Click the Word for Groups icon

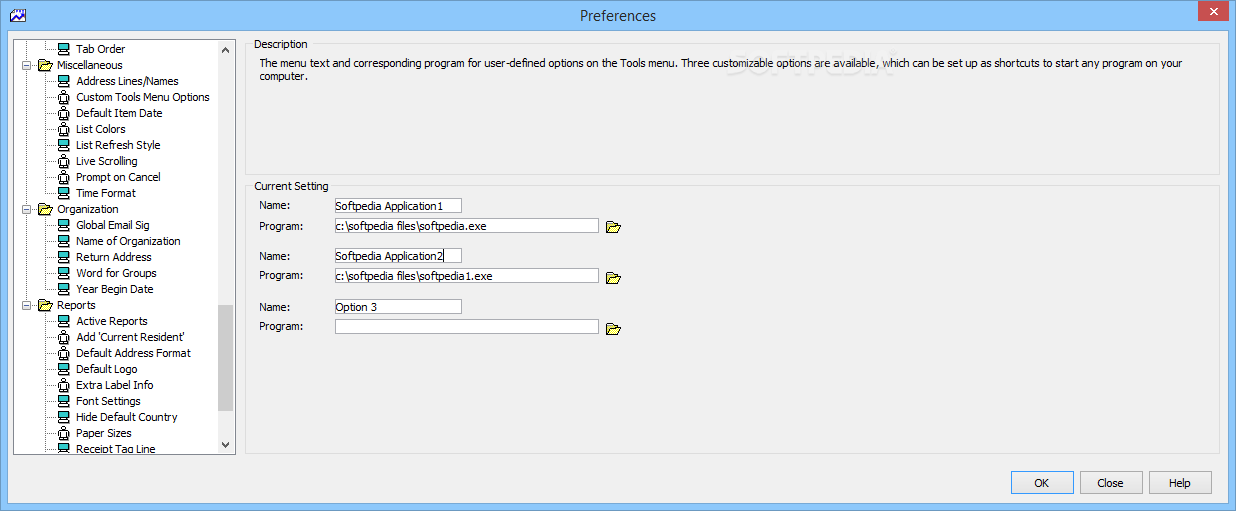tap(64, 273)
